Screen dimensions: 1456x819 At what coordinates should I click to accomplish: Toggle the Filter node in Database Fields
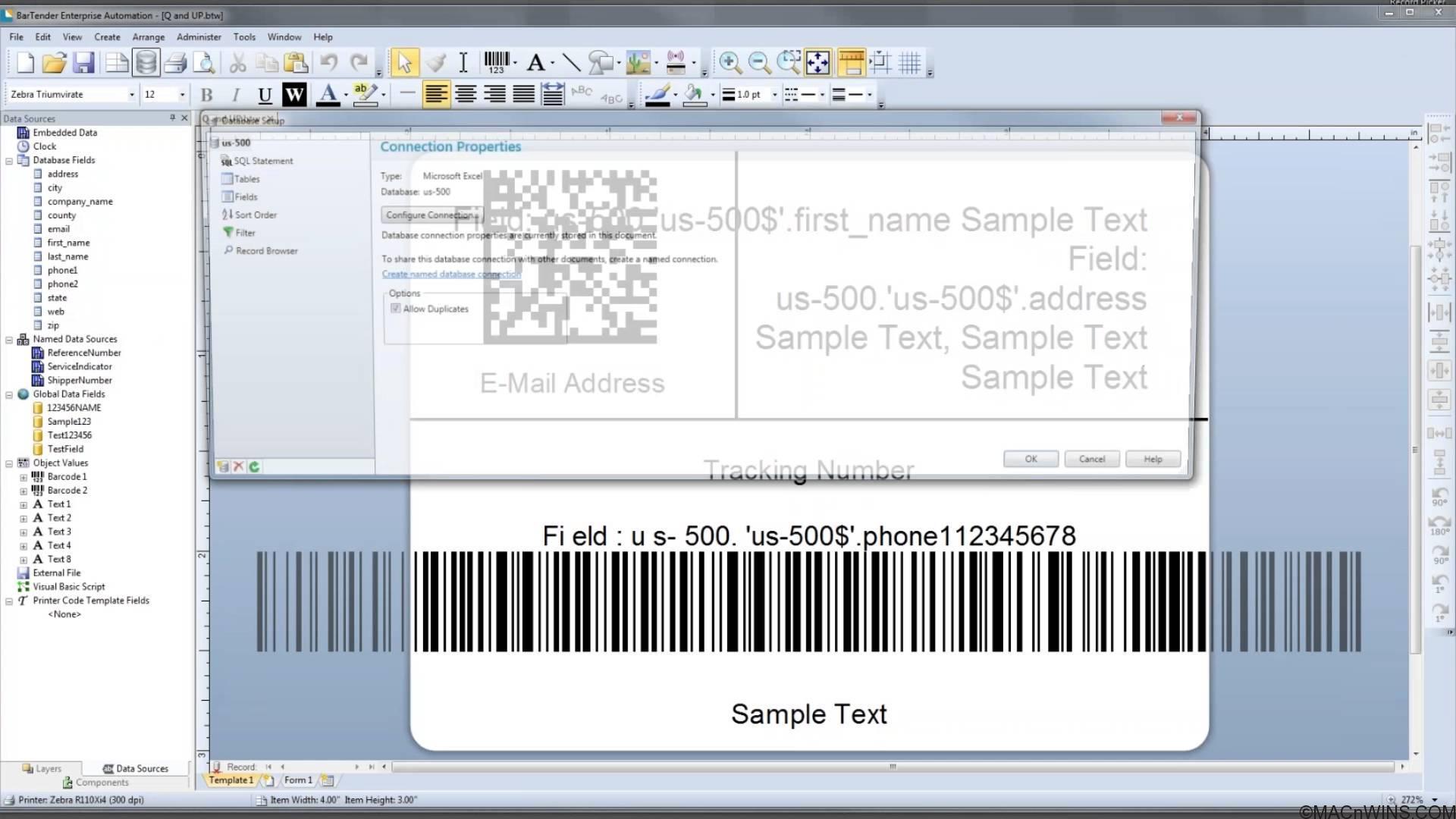tap(245, 232)
